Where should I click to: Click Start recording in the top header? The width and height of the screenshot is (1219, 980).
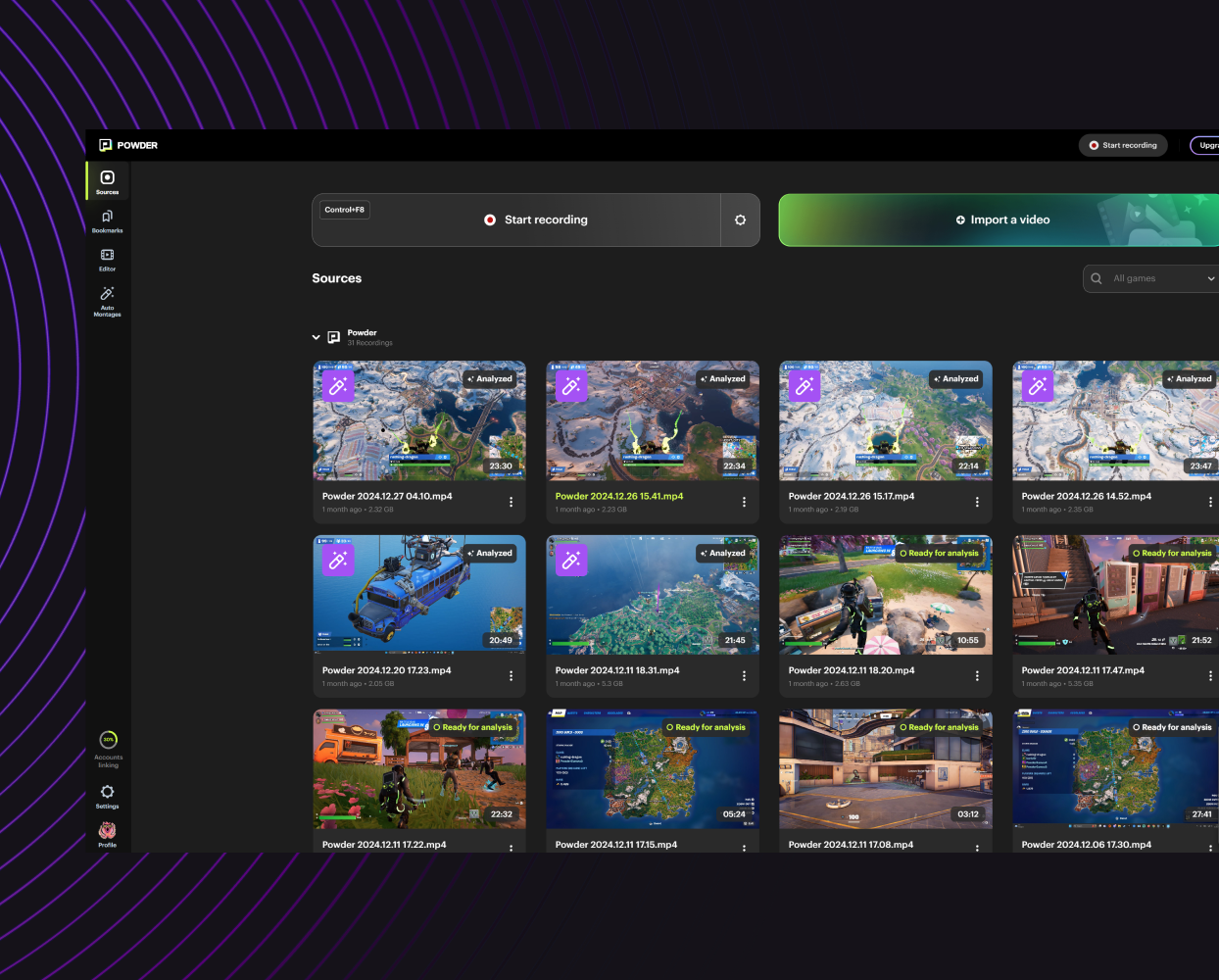(x=1123, y=145)
